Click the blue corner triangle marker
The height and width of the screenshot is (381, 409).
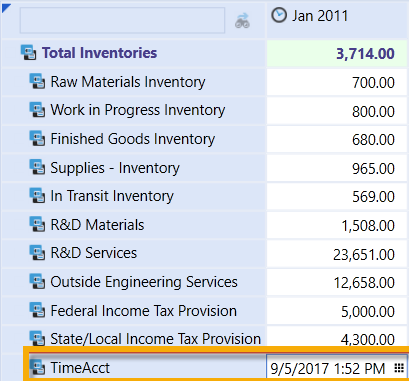click(x=6, y=8)
